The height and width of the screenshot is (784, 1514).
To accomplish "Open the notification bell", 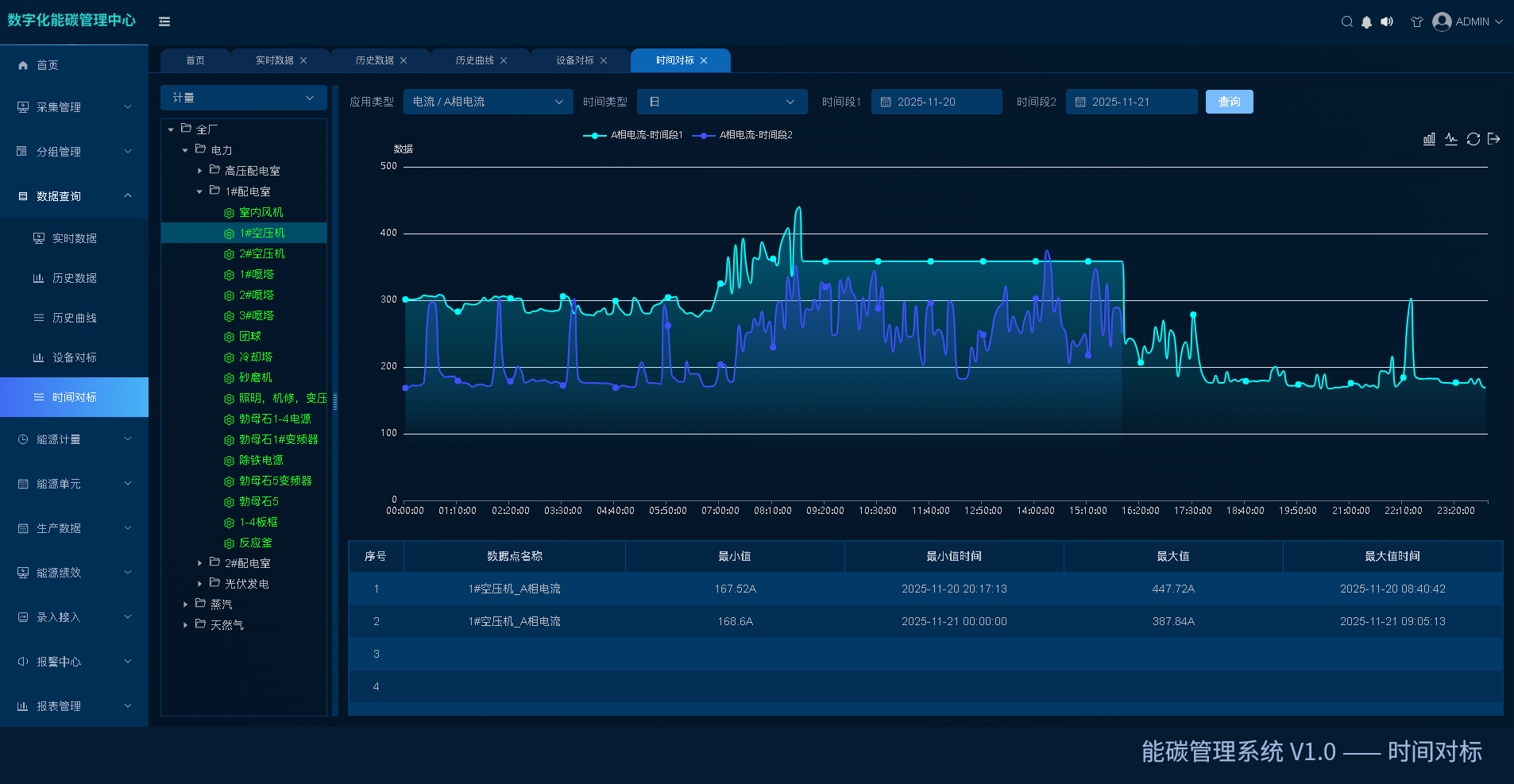I will [x=1366, y=21].
